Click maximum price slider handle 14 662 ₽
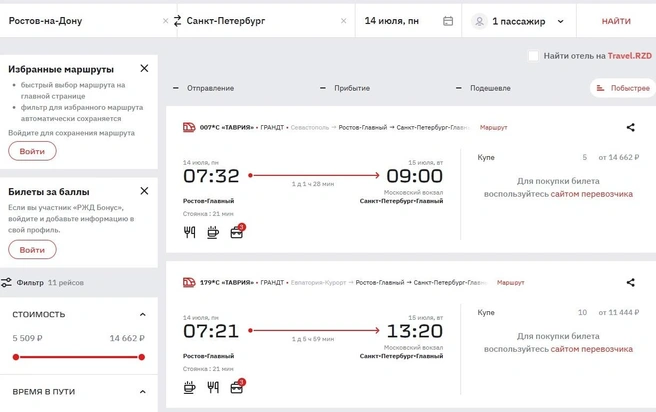 coord(142,357)
